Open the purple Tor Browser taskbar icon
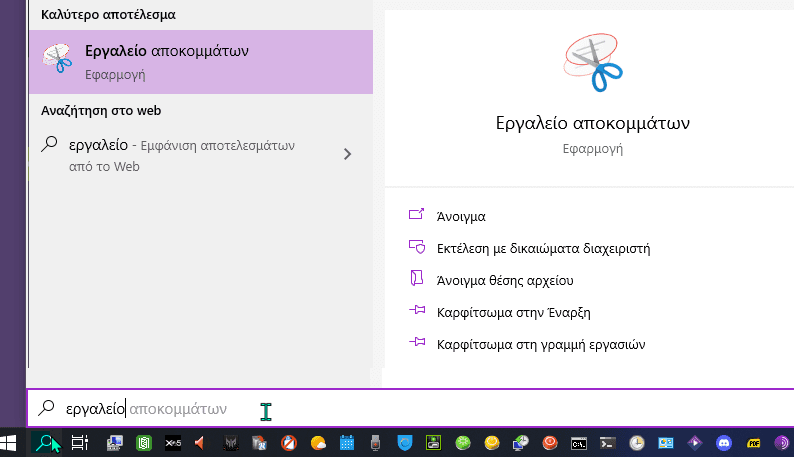 point(782,443)
